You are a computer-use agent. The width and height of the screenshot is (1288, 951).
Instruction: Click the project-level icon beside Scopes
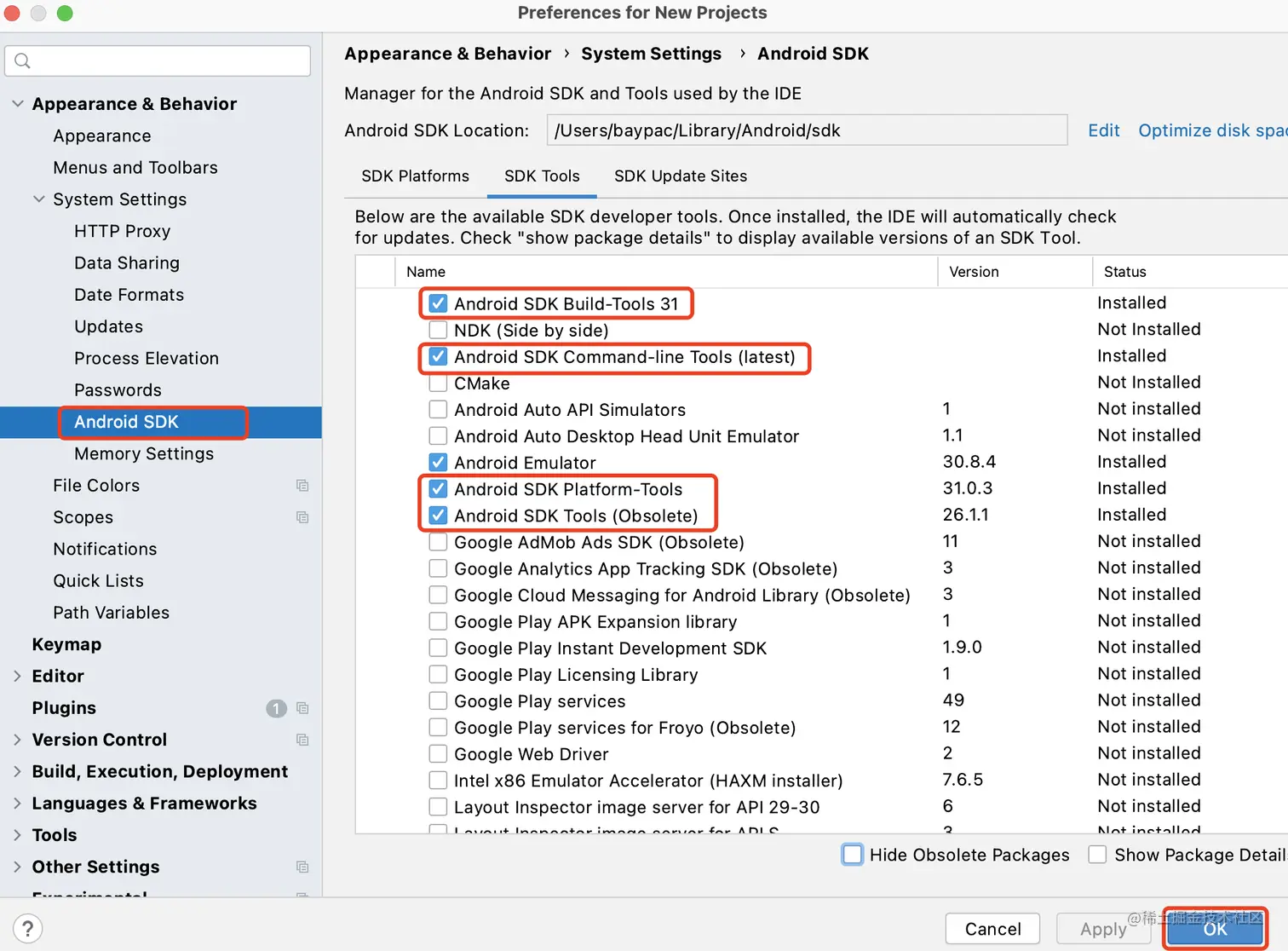point(302,517)
